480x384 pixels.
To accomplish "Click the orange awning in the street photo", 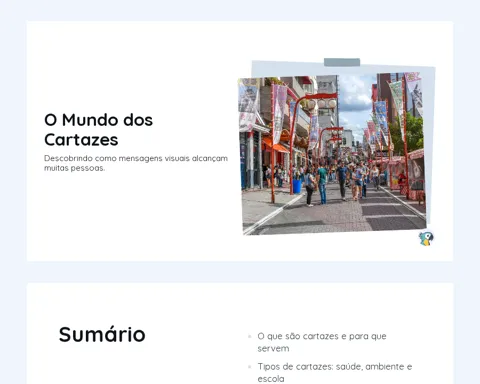I will pyautogui.click(x=275, y=145).
